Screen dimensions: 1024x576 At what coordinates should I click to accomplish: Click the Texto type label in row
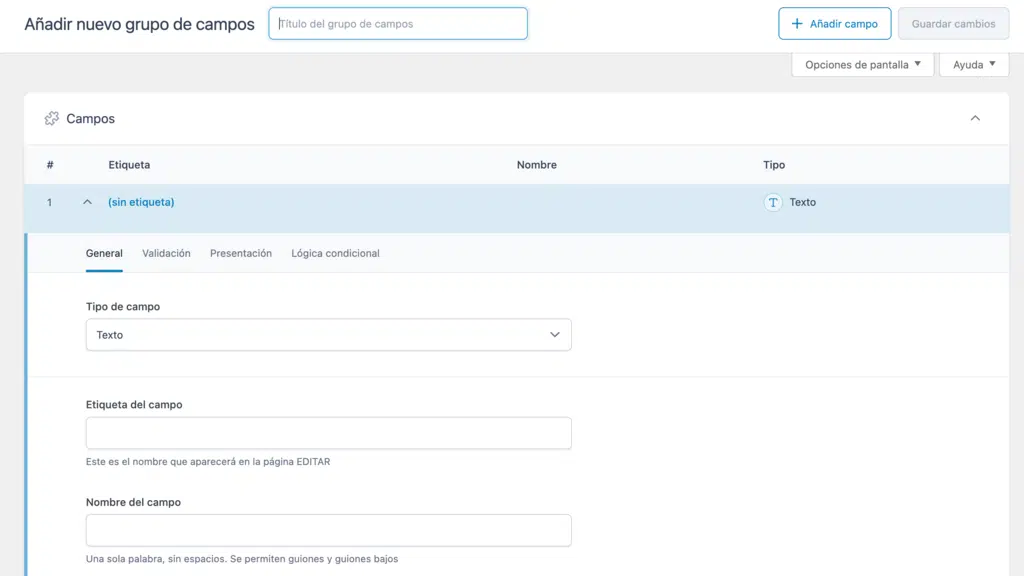pyautogui.click(x=802, y=202)
